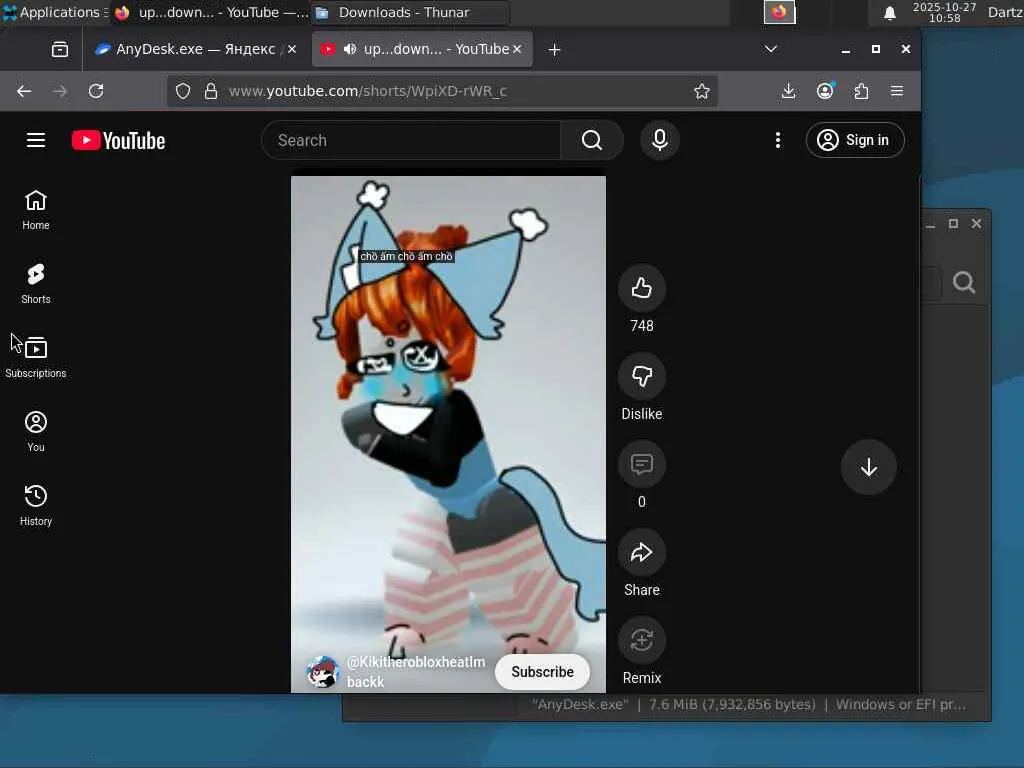
Task: Sign in to YouTube
Action: coord(855,140)
